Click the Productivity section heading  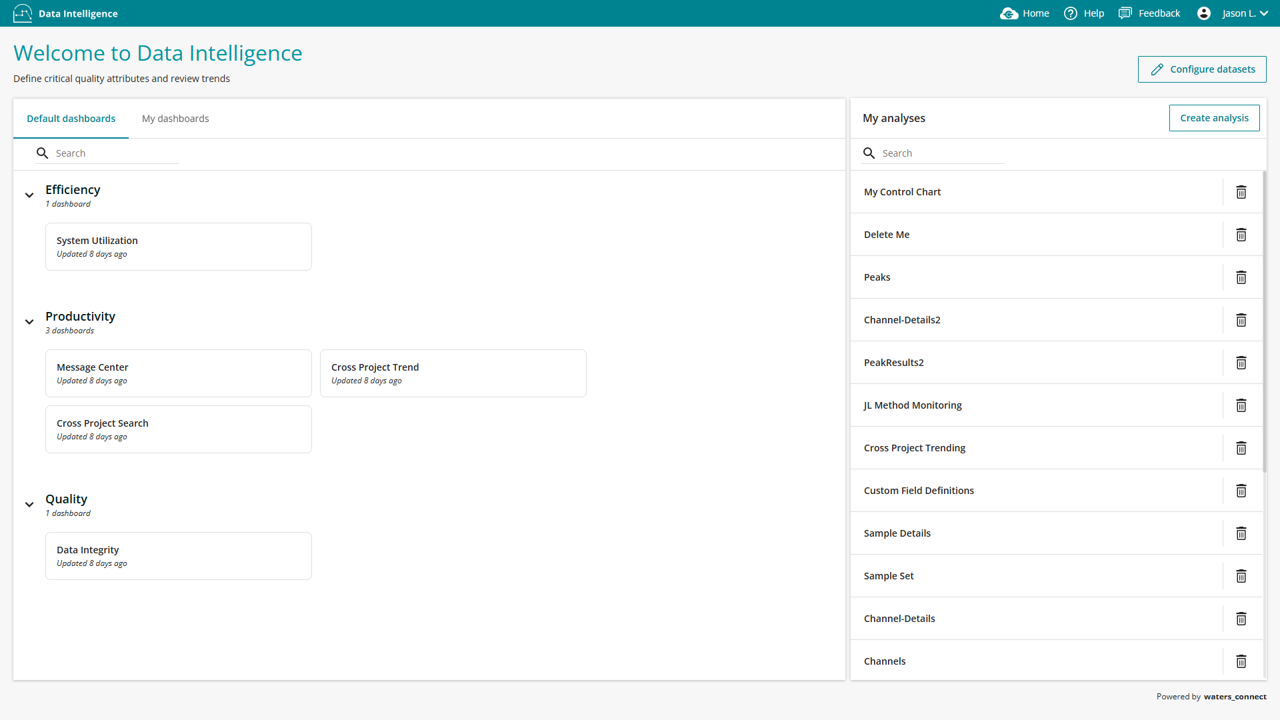[x=80, y=316]
